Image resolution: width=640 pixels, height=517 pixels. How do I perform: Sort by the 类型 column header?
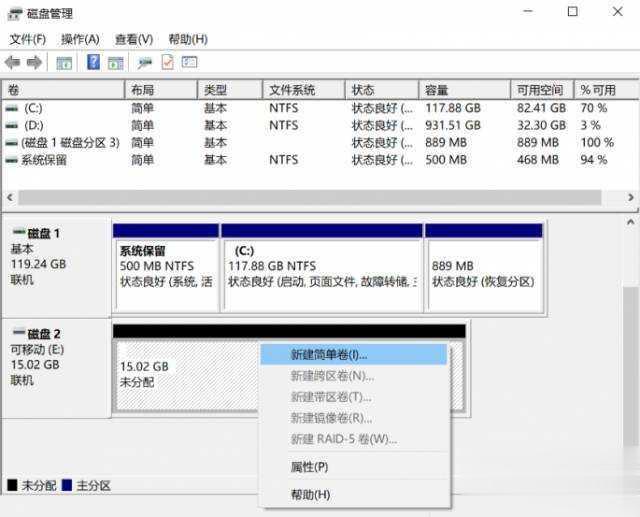[230, 90]
